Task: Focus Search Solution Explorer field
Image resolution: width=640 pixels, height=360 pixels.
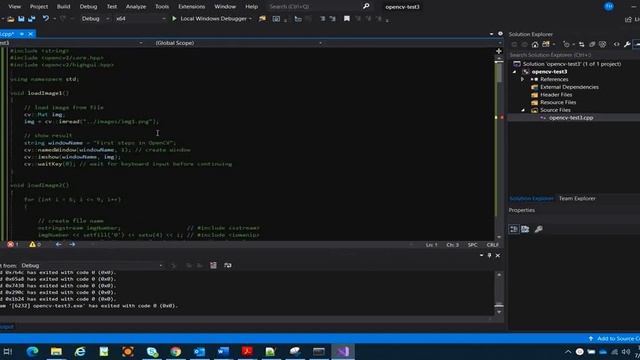Action: (x=573, y=55)
